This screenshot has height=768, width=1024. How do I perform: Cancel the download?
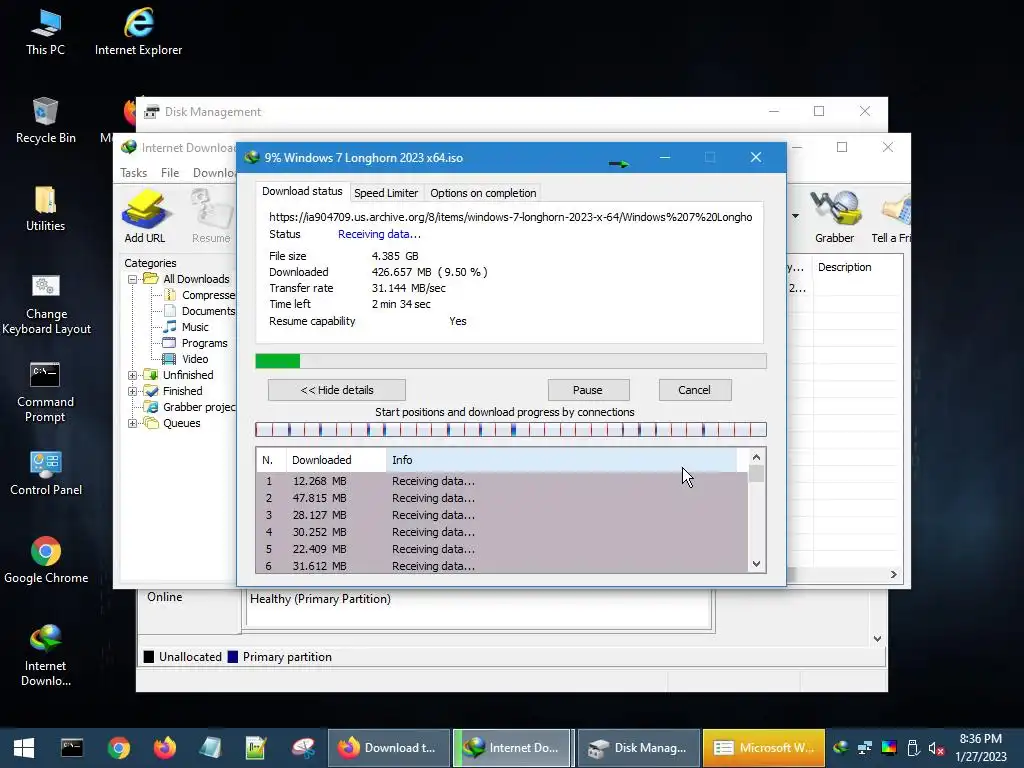coord(694,390)
